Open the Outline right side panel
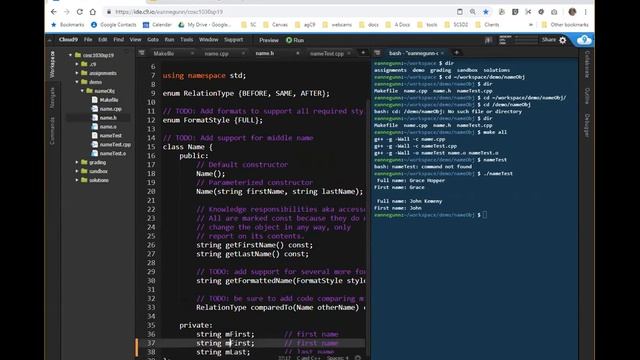The image size is (640, 360). pos(587,96)
